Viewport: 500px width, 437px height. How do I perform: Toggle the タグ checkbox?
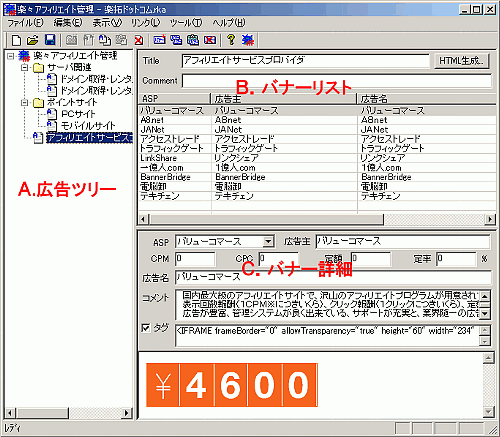click(x=146, y=328)
